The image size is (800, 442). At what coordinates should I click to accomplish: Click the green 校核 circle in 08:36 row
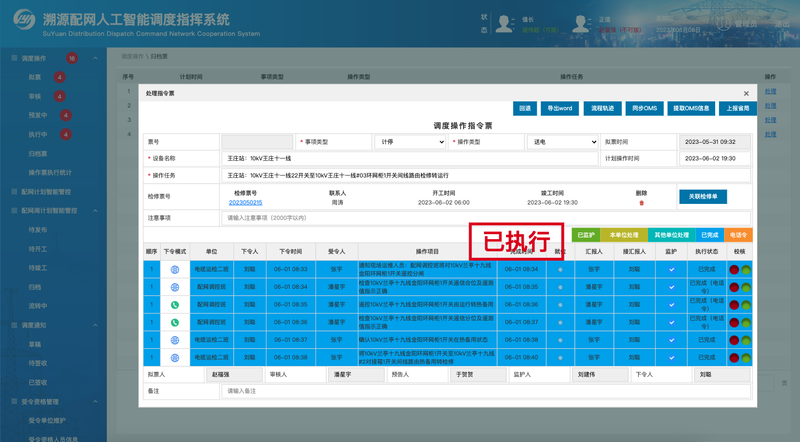click(746, 323)
